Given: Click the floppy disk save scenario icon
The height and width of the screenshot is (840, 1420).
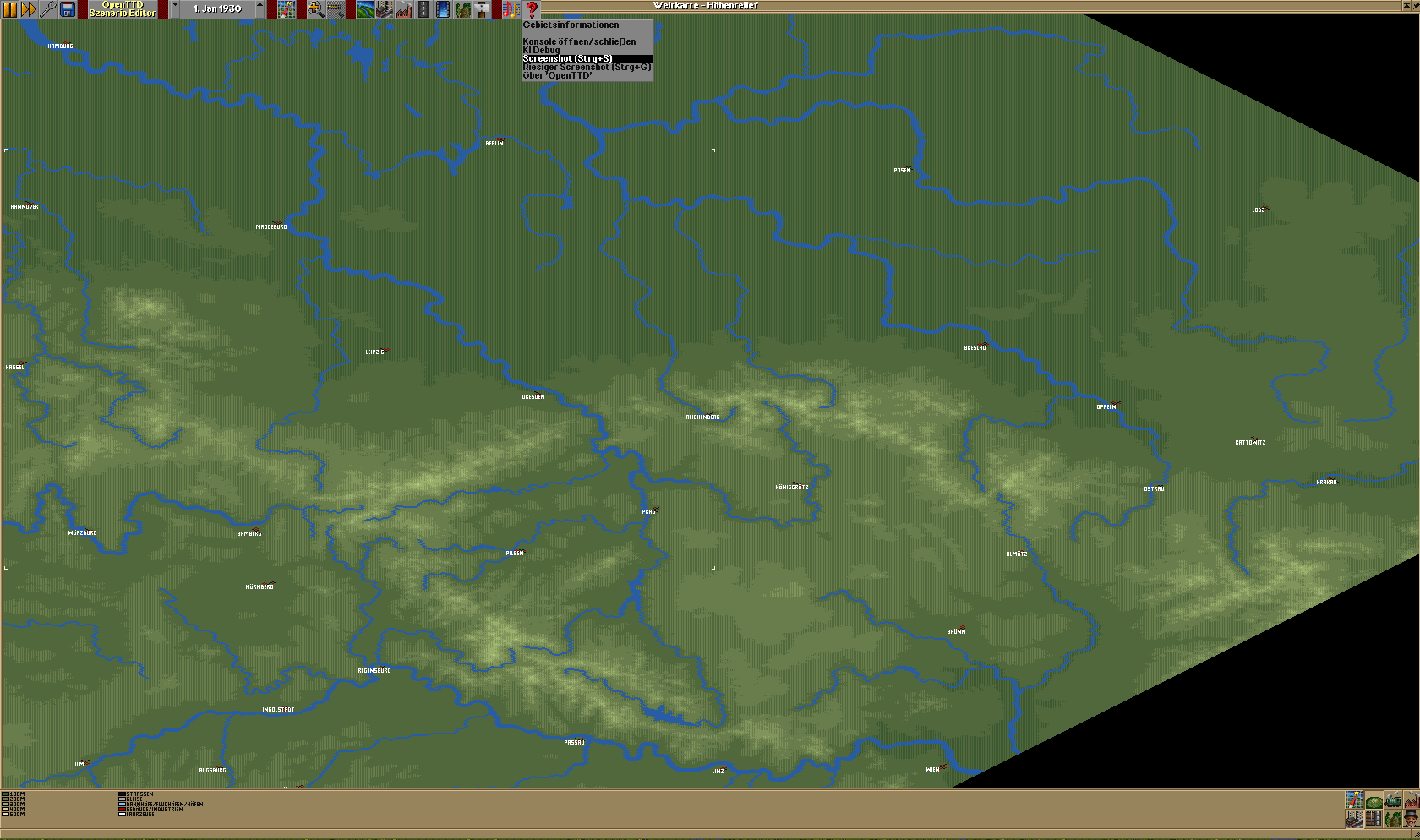Looking at the screenshot, I should tap(68, 9).
